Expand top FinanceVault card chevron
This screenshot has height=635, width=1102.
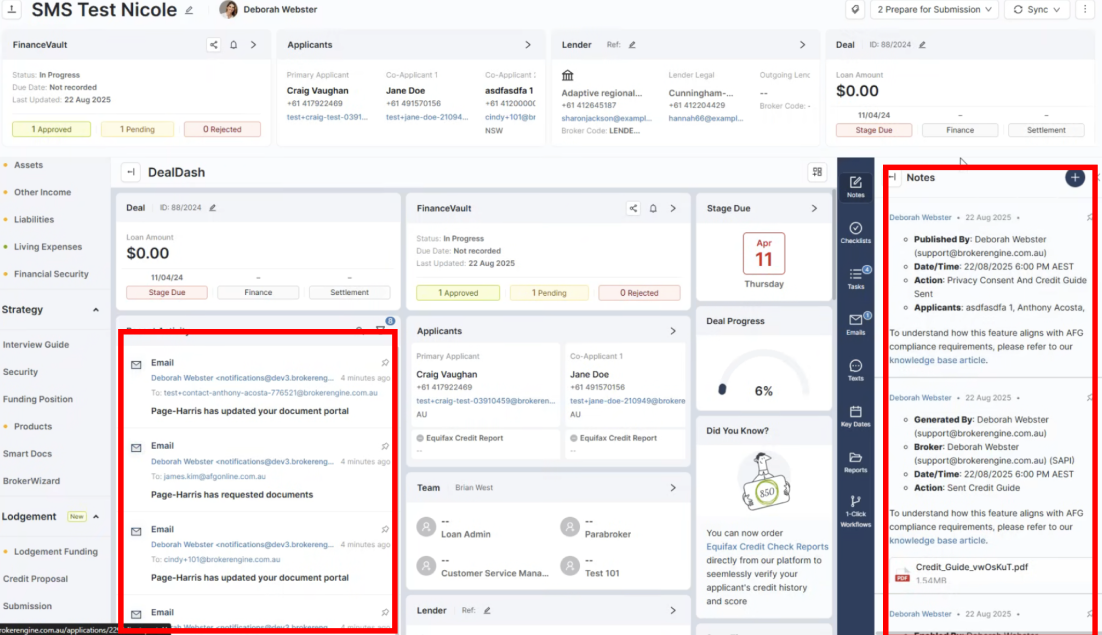(254, 45)
